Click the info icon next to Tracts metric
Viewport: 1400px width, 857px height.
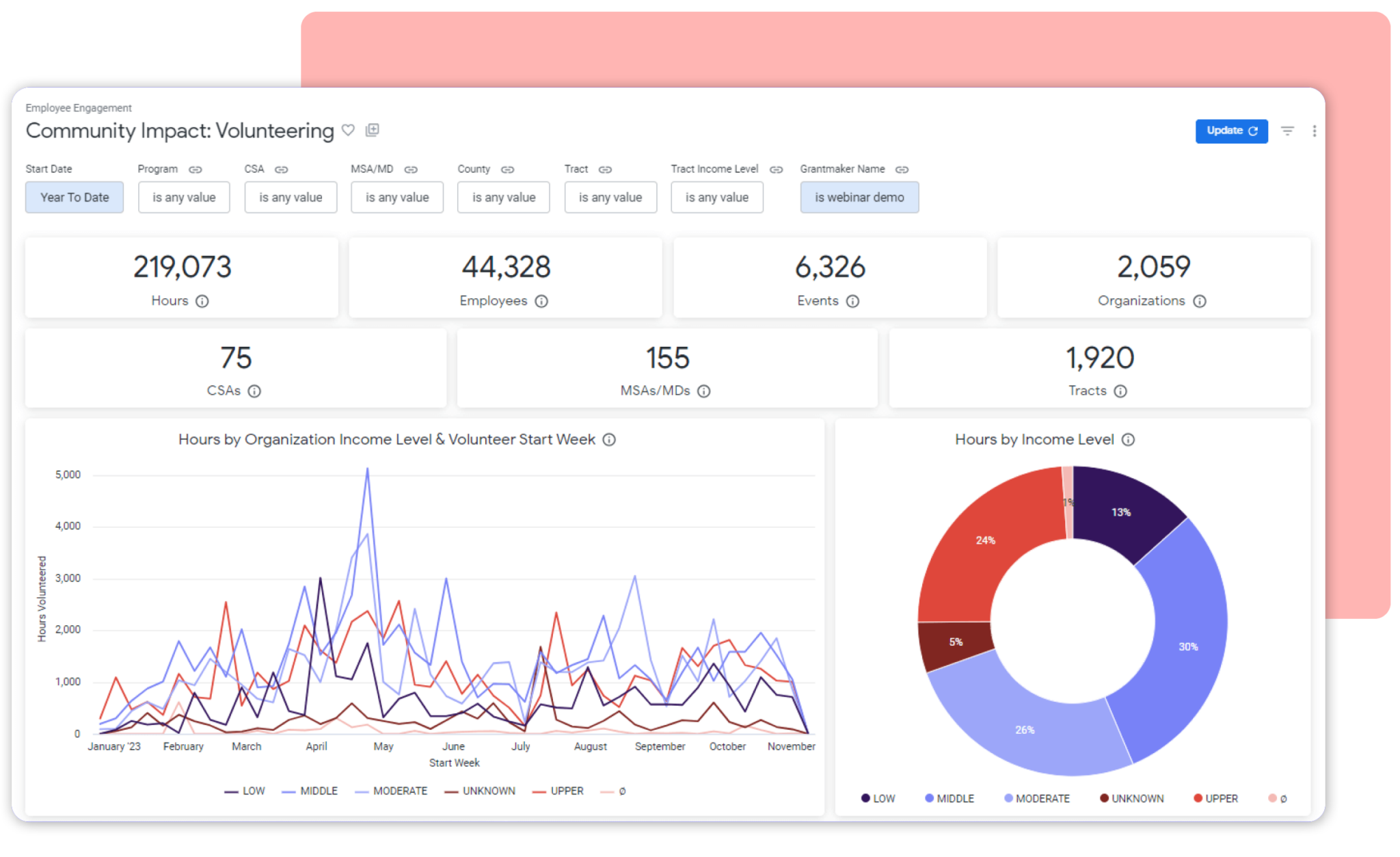tap(1120, 391)
